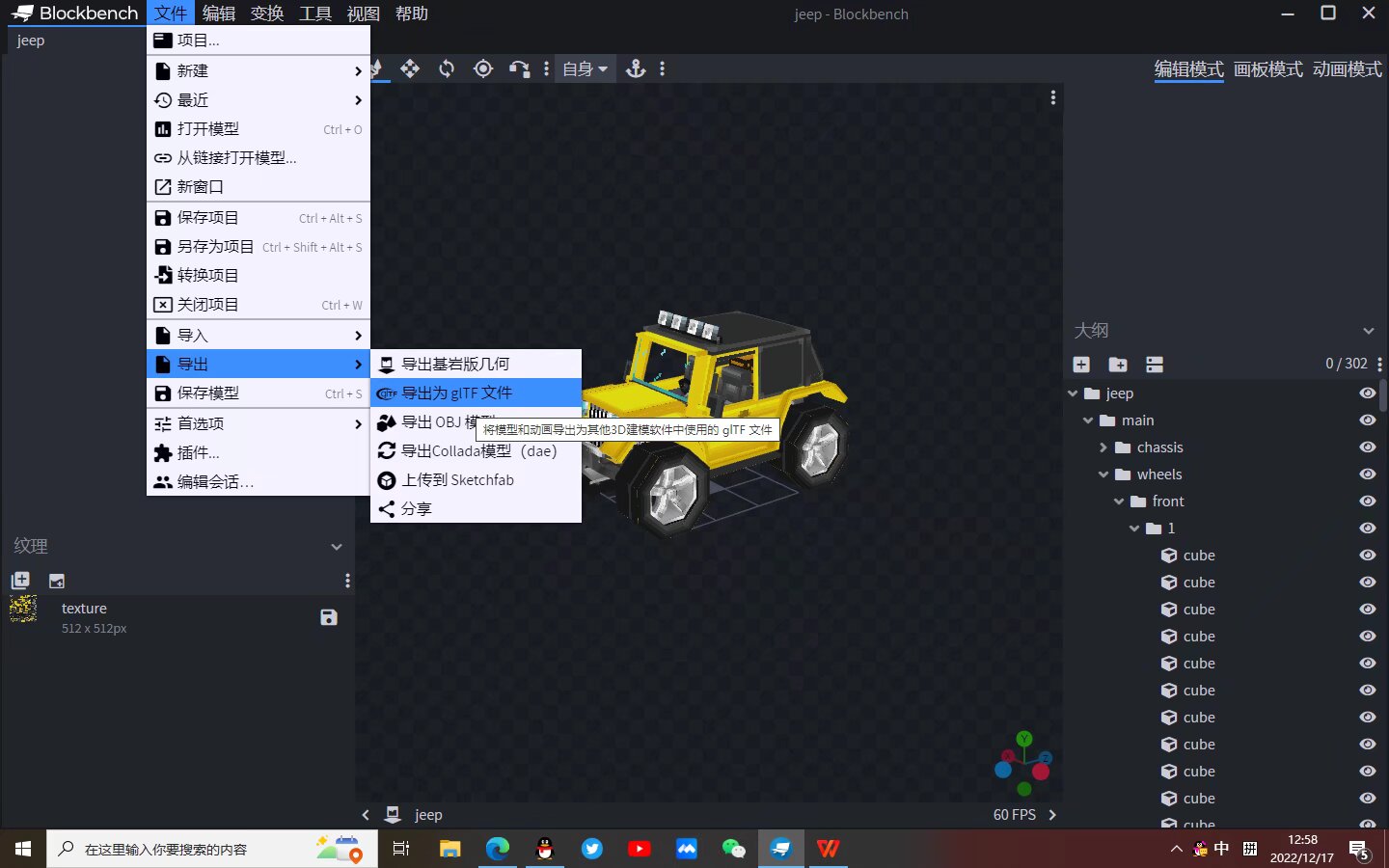1389x868 pixels.
Task: Select the Move tool in toolbar
Action: (x=410, y=68)
